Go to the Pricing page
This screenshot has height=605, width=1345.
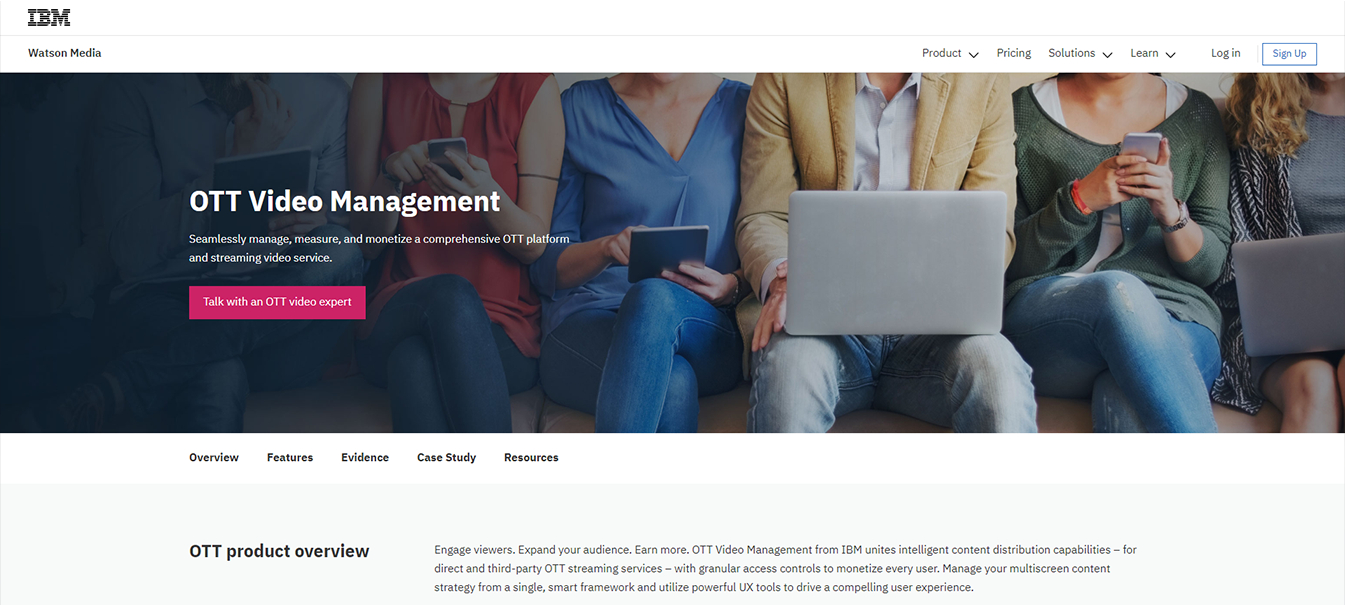click(x=1014, y=53)
